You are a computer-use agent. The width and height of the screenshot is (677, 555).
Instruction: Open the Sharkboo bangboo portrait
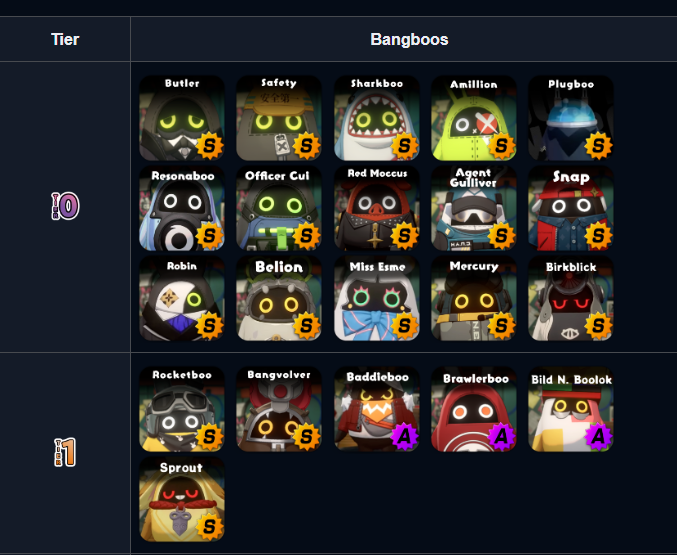point(376,118)
